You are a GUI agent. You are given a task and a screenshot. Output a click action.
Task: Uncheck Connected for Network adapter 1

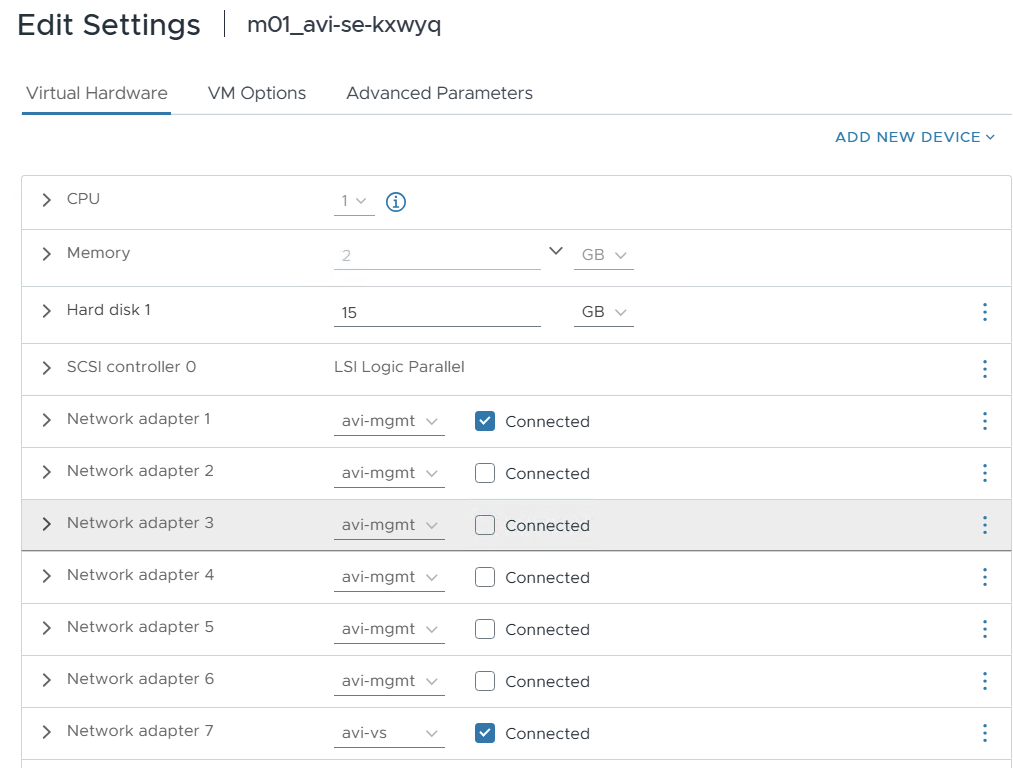click(x=485, y=421)
